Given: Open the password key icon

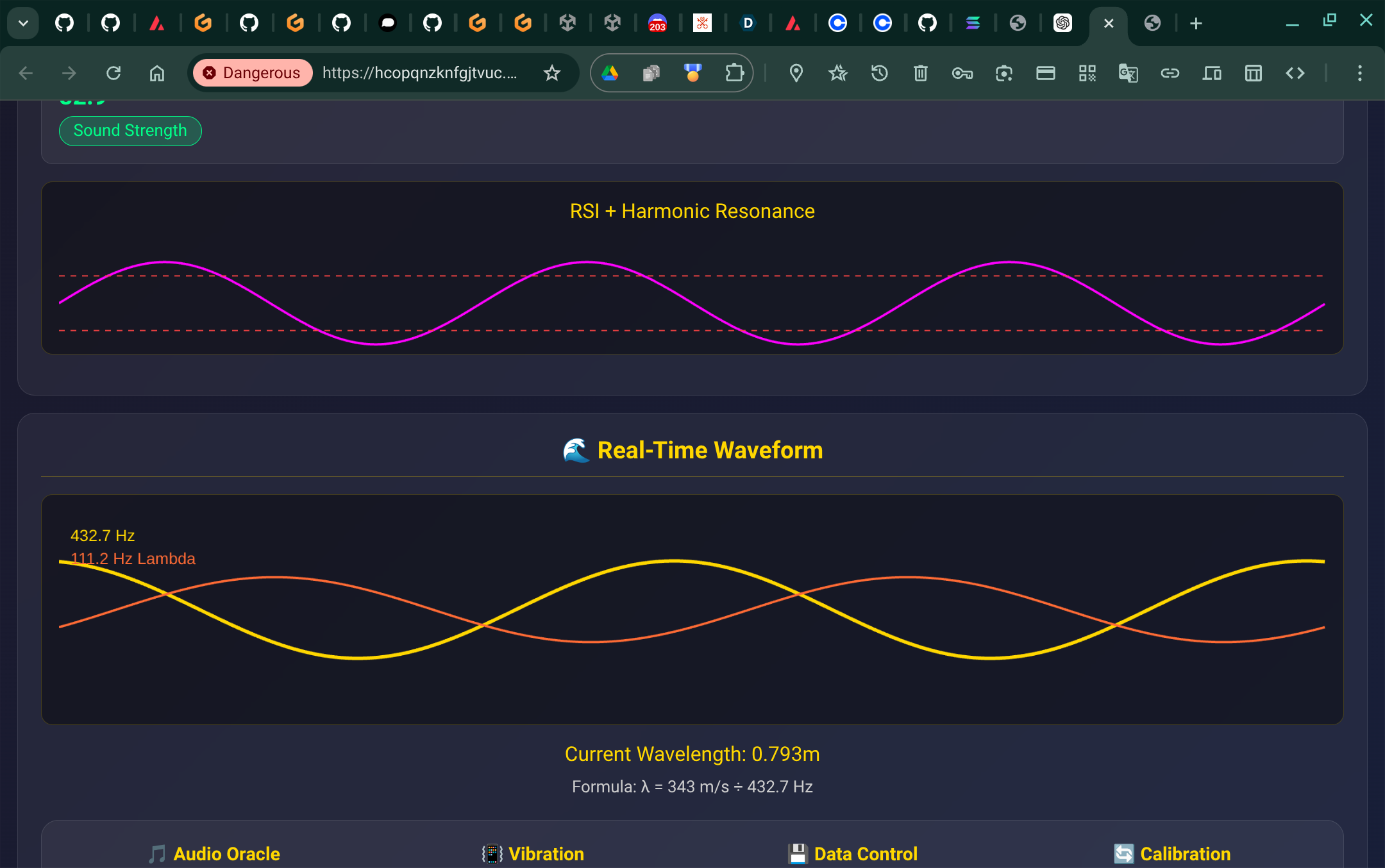Looking at the screenshot, I should [x=962, y=73].
